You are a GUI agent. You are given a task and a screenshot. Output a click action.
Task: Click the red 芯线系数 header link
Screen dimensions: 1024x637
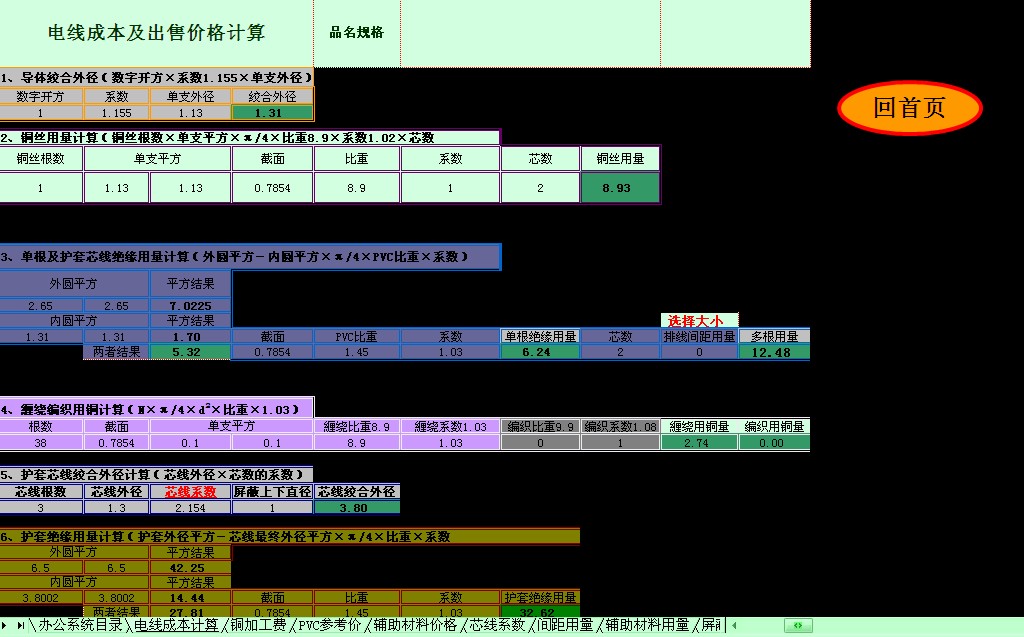(x=190, y=492)
